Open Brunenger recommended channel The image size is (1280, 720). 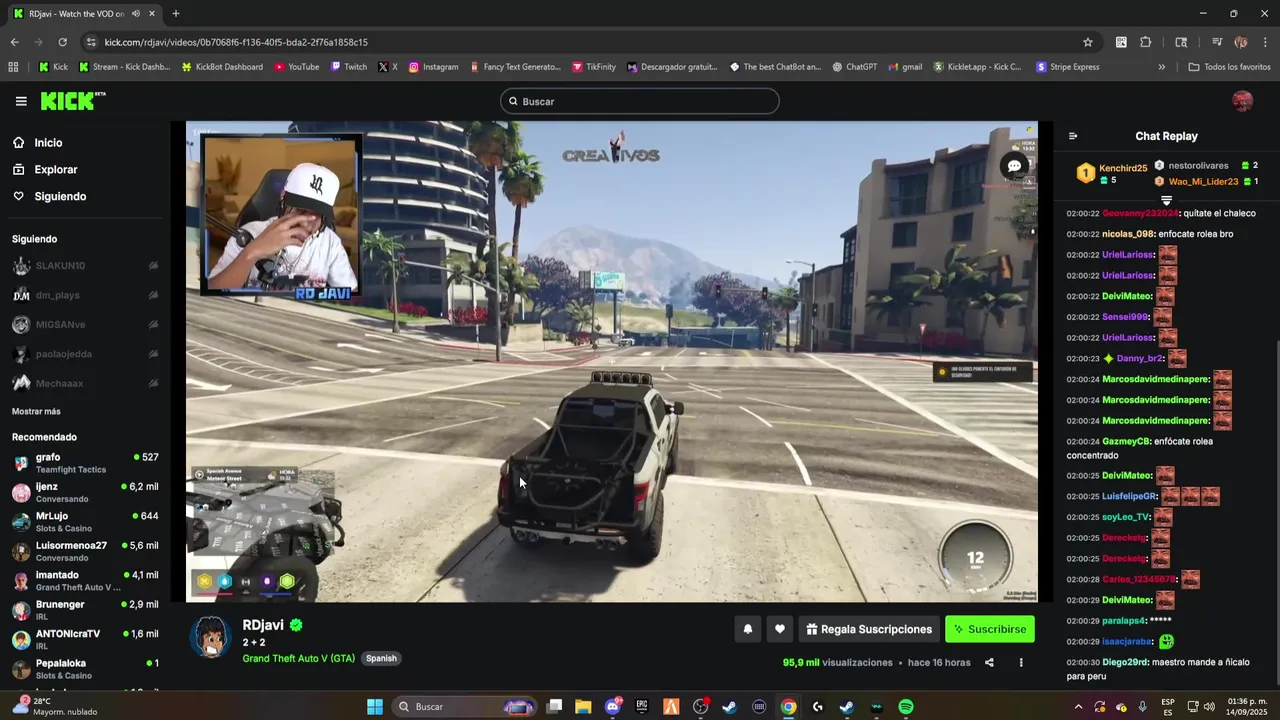point(85,610)
